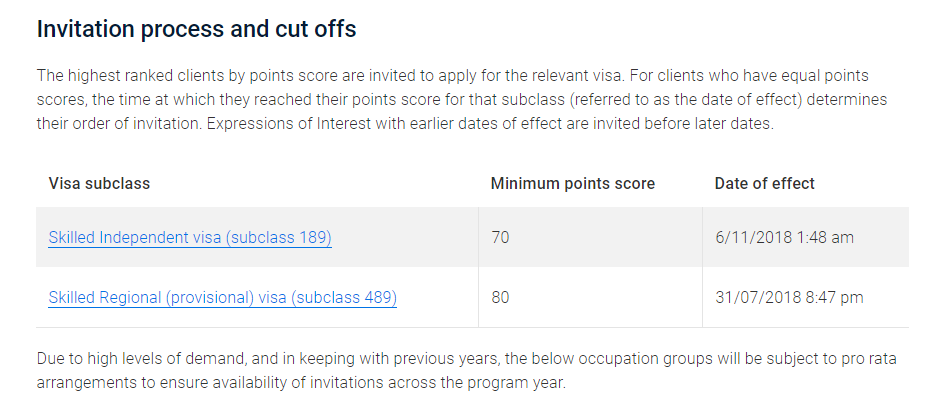Viewport: 940px width, 408px height.
Task: Open the Skilled Independent visa (subclass 189) link
Action: (190, 238)
